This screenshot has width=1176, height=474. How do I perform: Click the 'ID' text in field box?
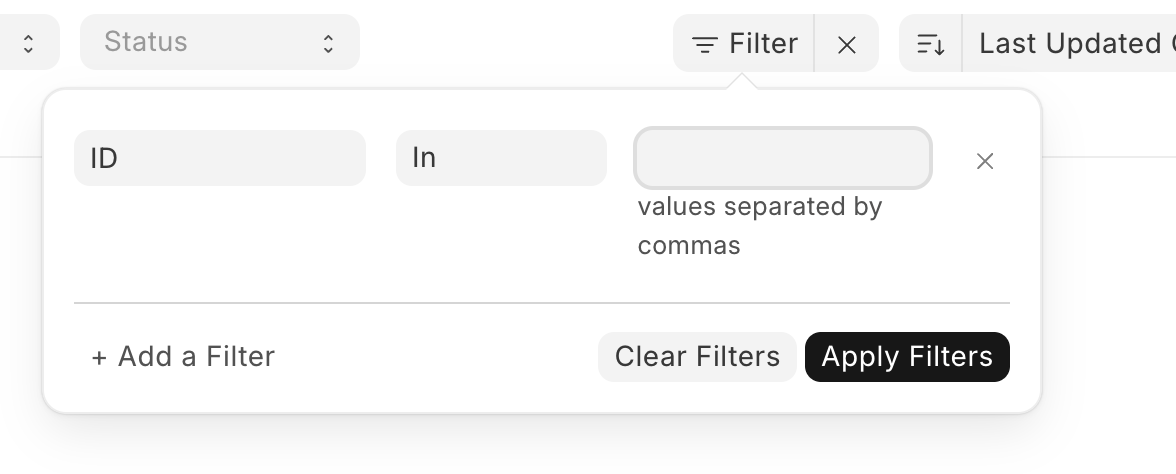point(104,158)
